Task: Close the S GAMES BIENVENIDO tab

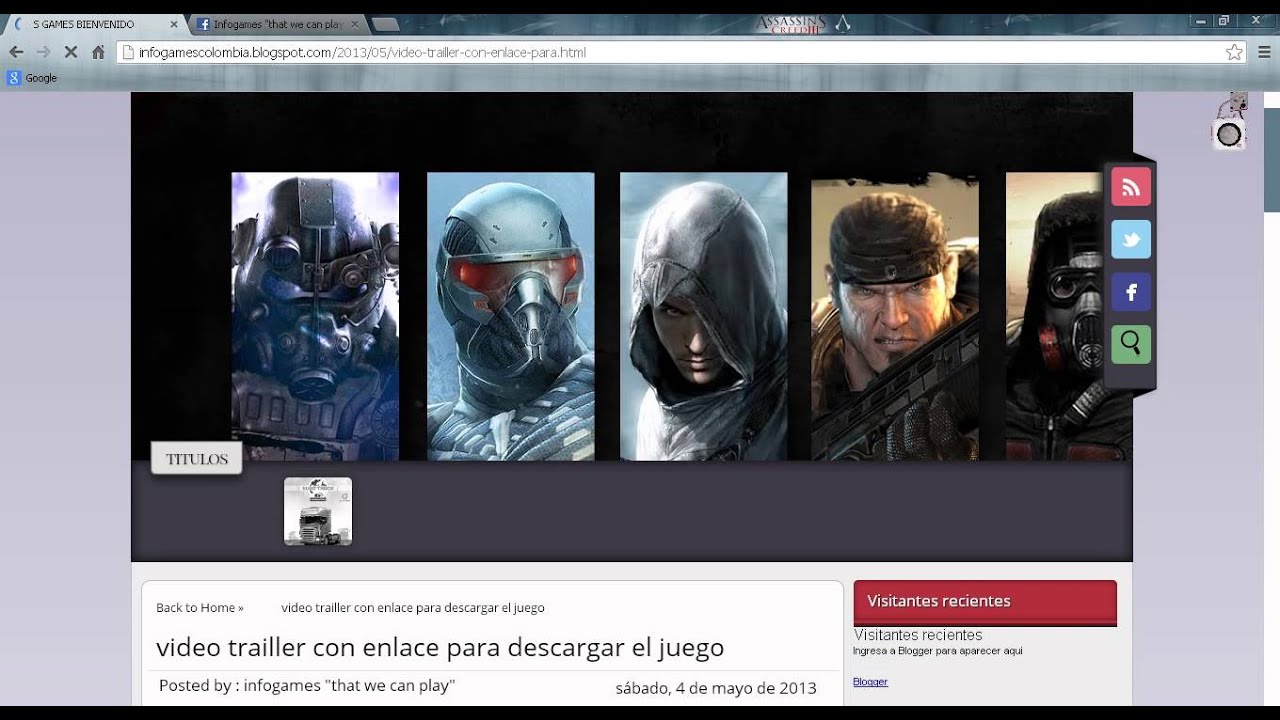Action: 173,24
